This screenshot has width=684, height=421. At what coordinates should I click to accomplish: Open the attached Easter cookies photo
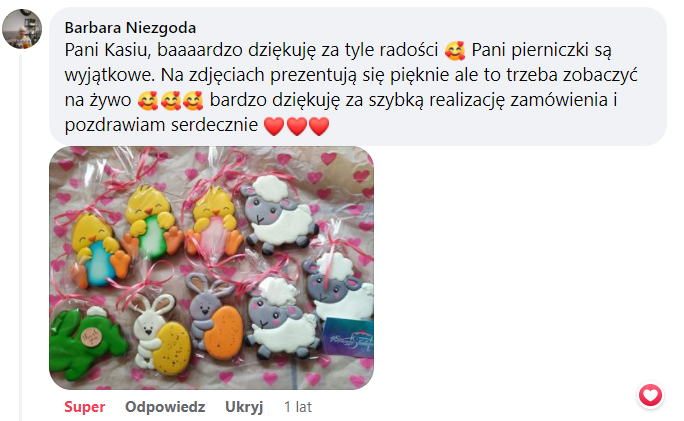(212, 267)
